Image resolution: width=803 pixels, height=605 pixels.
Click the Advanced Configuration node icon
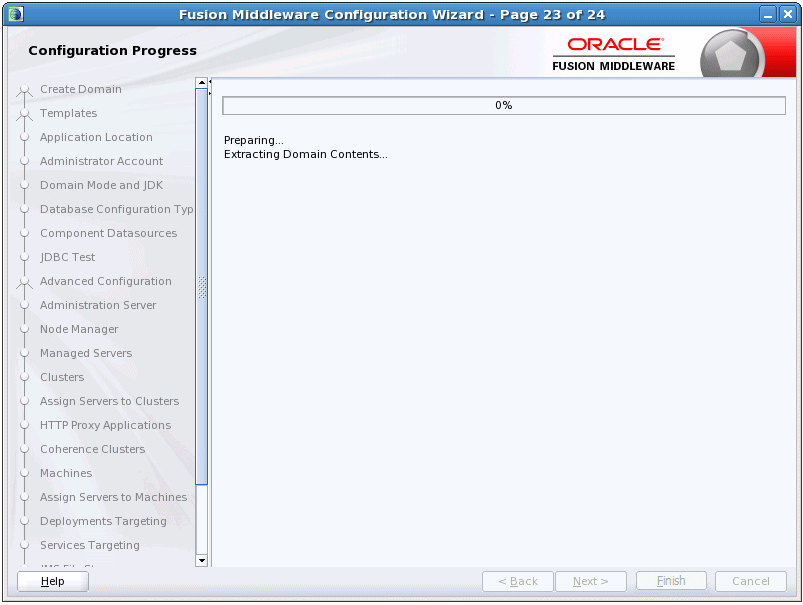24,283
